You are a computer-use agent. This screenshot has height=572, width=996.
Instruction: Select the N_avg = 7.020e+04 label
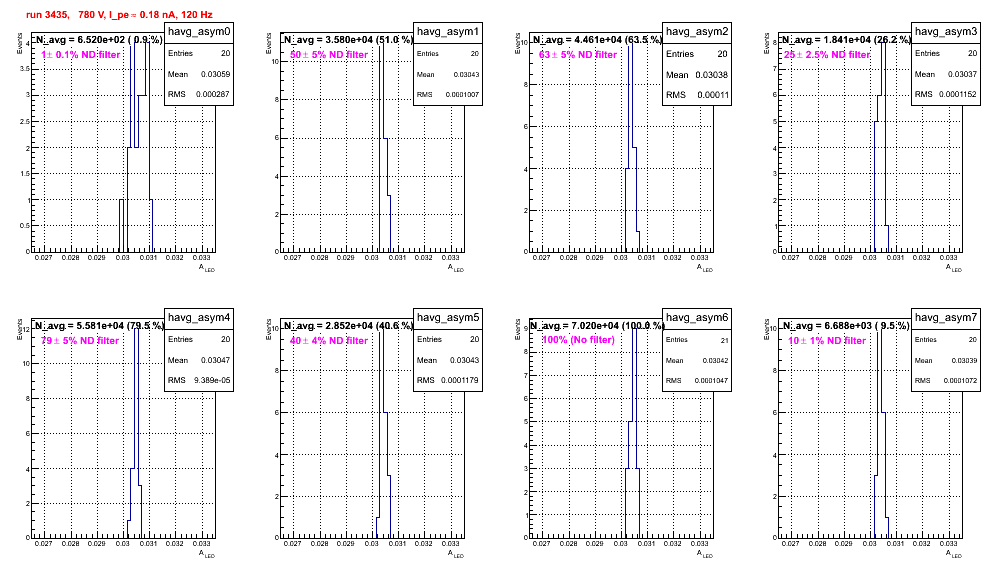(597, 325)
